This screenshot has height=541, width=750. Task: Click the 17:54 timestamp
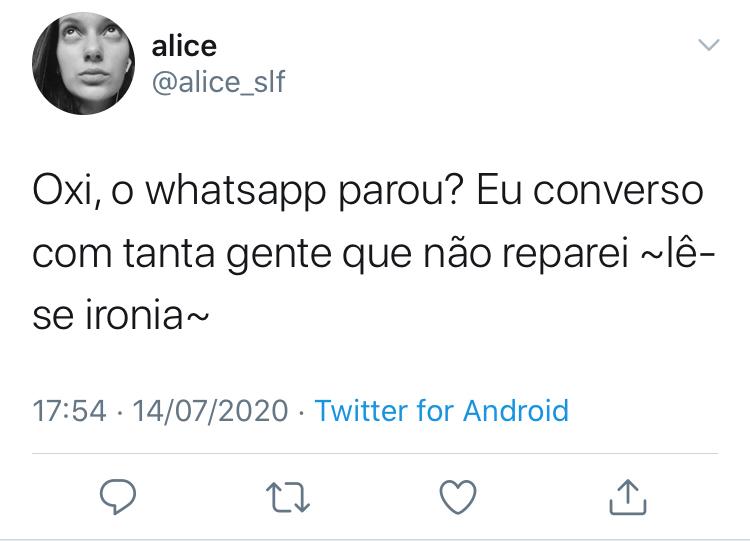(x=69, y=411)
